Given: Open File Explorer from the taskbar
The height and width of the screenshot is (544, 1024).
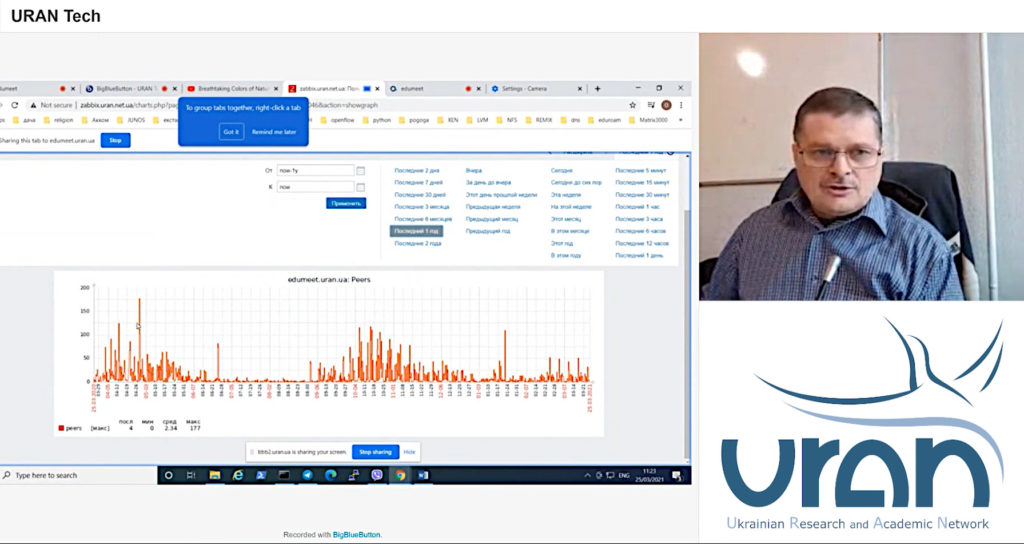Looking at the screenshot, I should coord(215,475).
